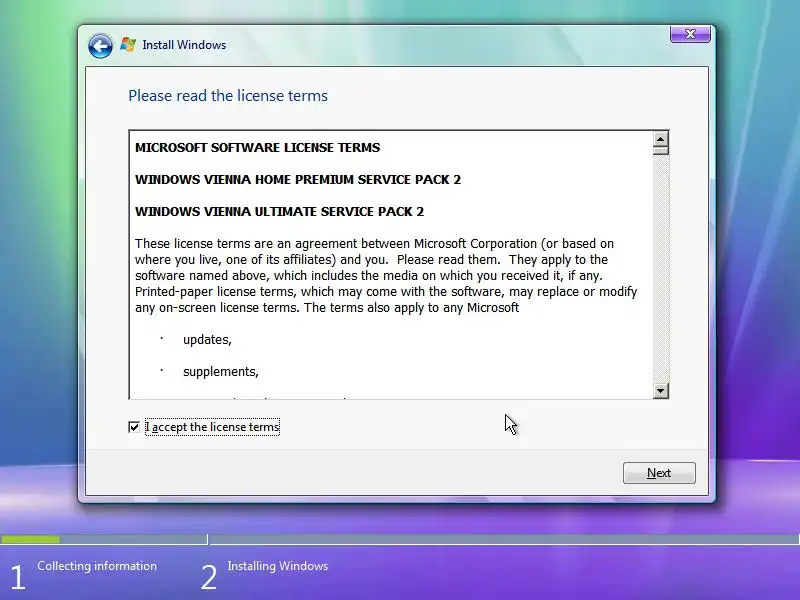Click the 'I accept the license terms' label
This screenshot has width=800, height=600.
[x=212, y=427]
